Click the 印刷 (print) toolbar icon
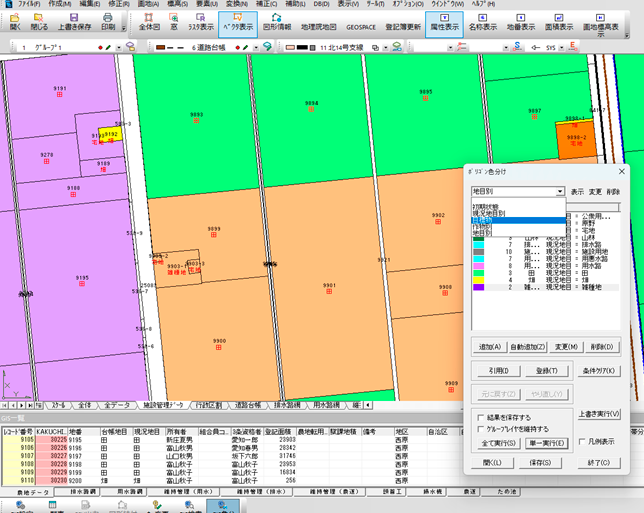Viewport: 644px width, 513px height. (110, 21)
